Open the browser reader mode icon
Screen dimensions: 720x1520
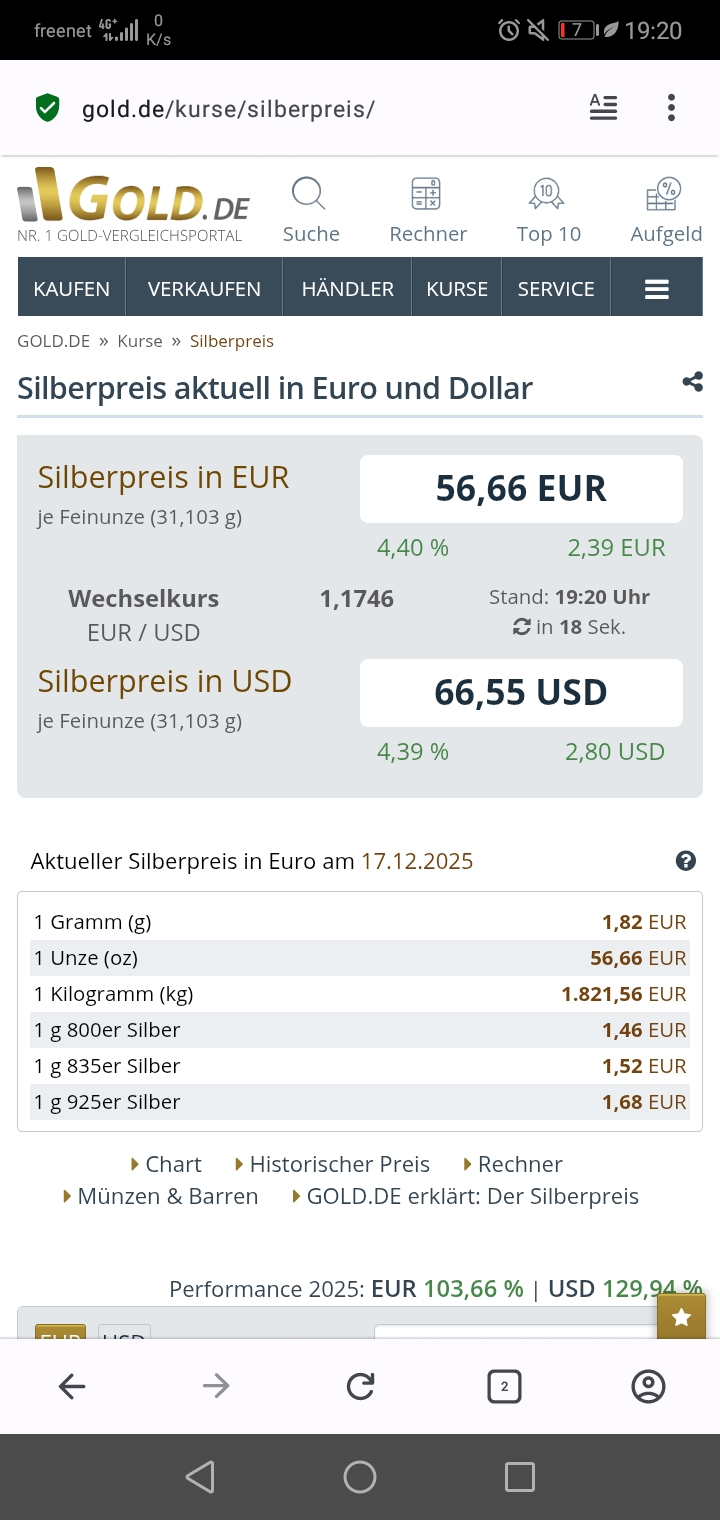point(603,108)
